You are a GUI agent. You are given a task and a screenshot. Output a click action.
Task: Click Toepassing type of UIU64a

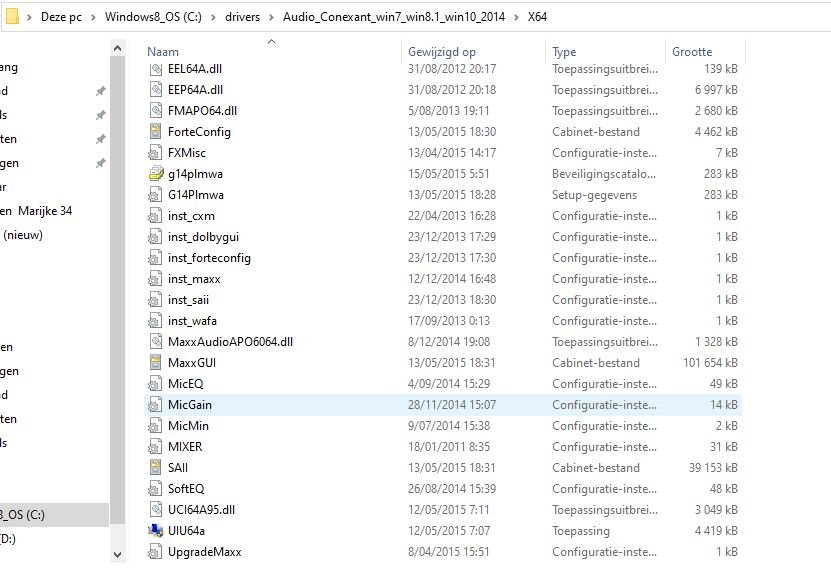[581, 531]
